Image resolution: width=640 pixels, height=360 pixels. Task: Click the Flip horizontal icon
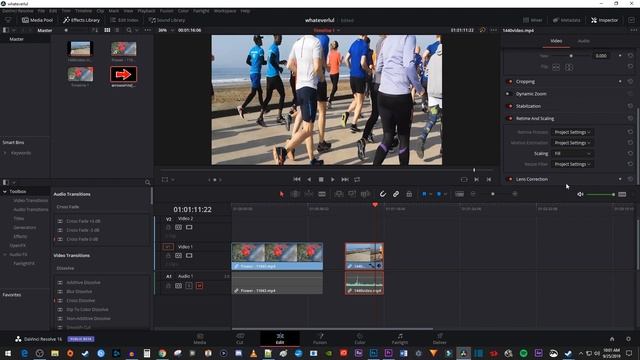556,67
